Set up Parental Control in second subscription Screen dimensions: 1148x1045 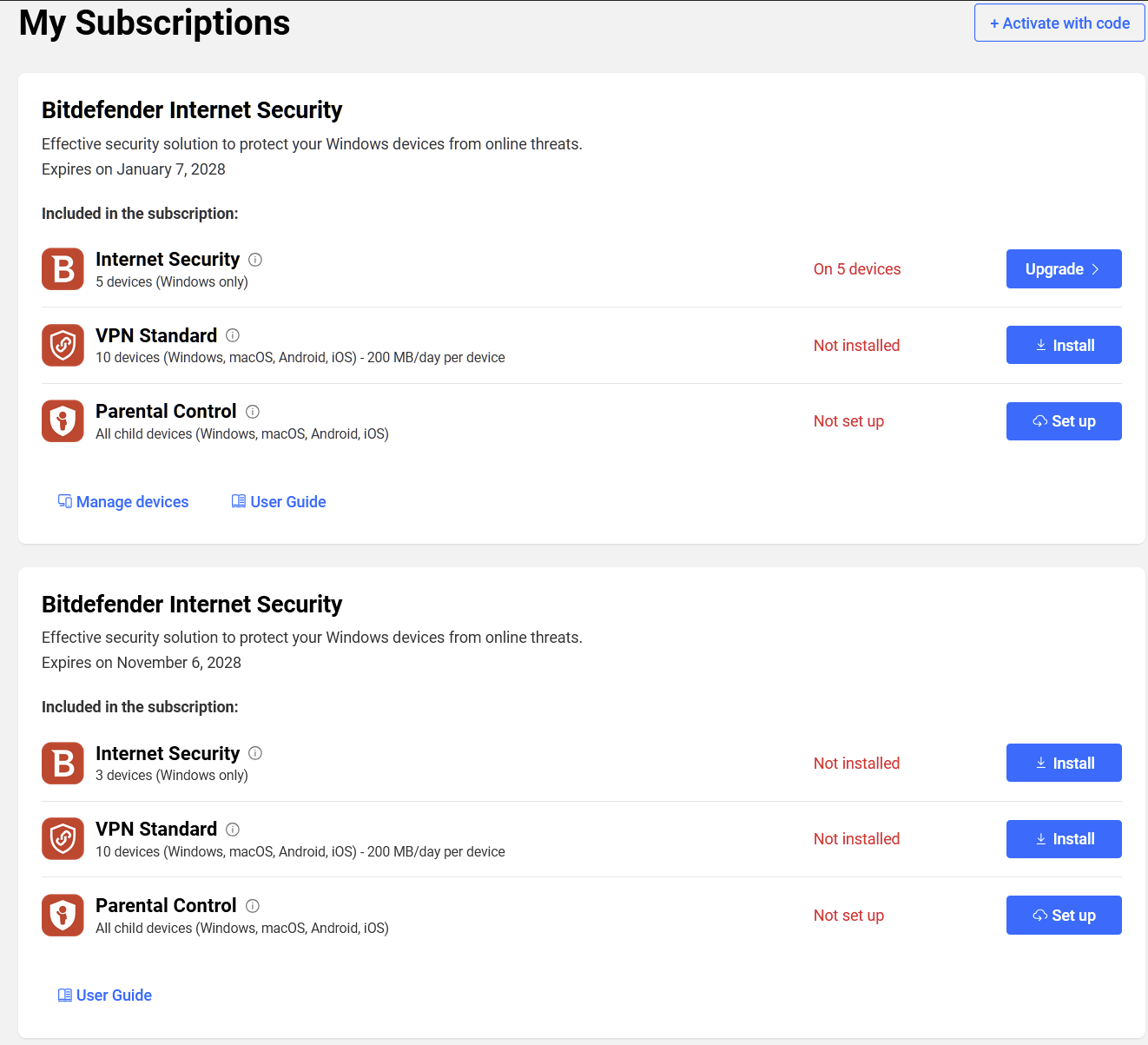coord(1064,916)
